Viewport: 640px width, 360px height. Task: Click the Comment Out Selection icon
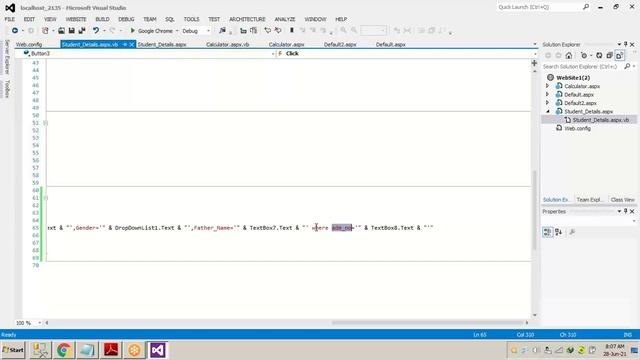[267, 31]
